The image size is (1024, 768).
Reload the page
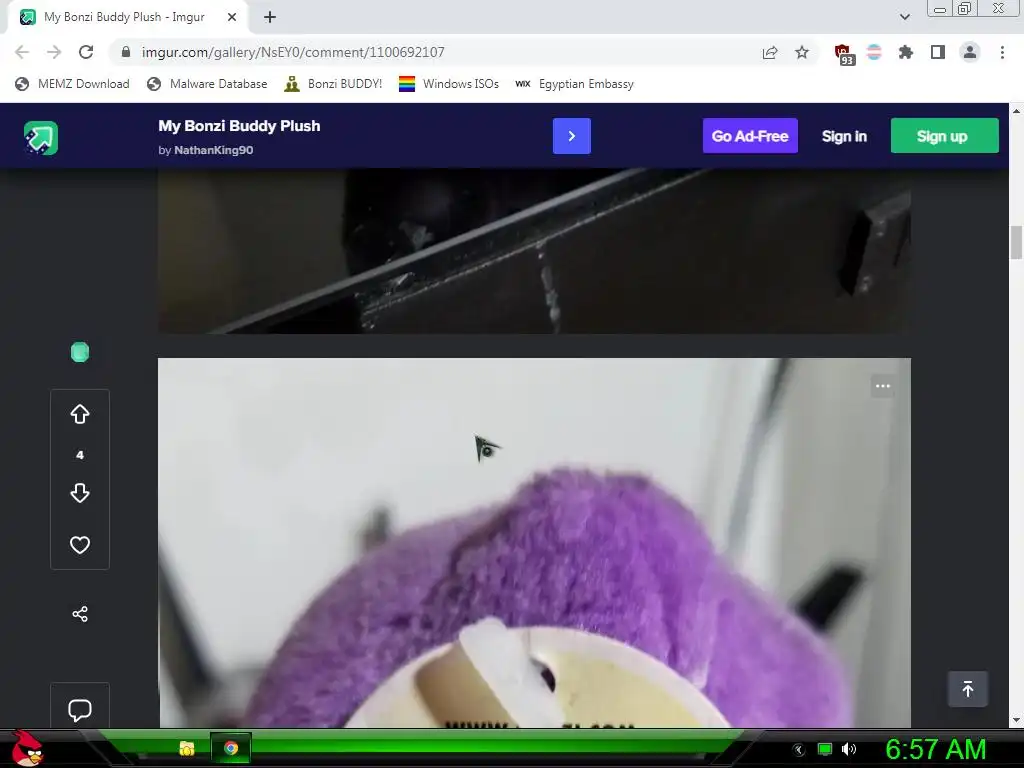click(86, 52)
